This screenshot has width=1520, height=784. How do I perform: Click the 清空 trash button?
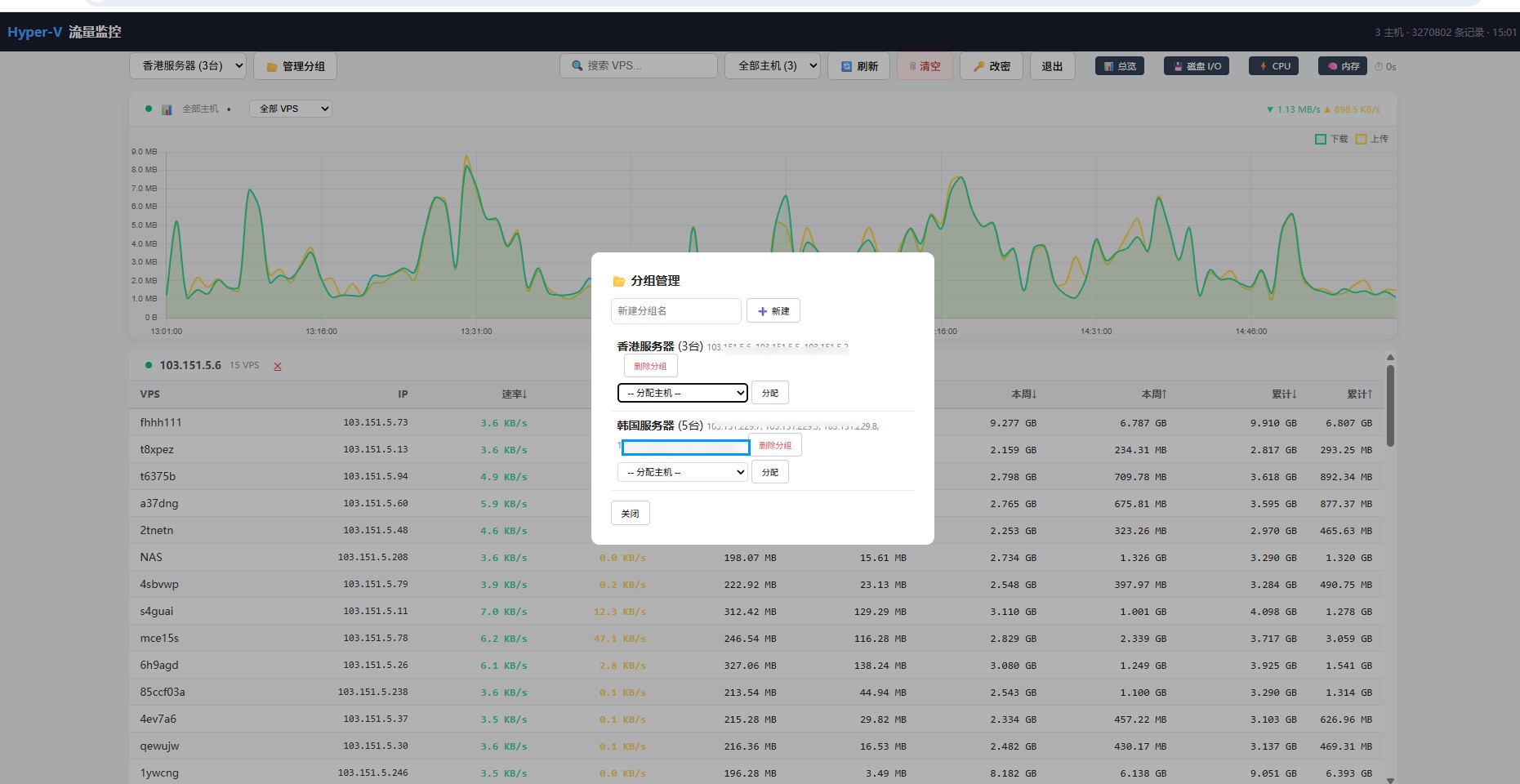[x=925, y=66]
